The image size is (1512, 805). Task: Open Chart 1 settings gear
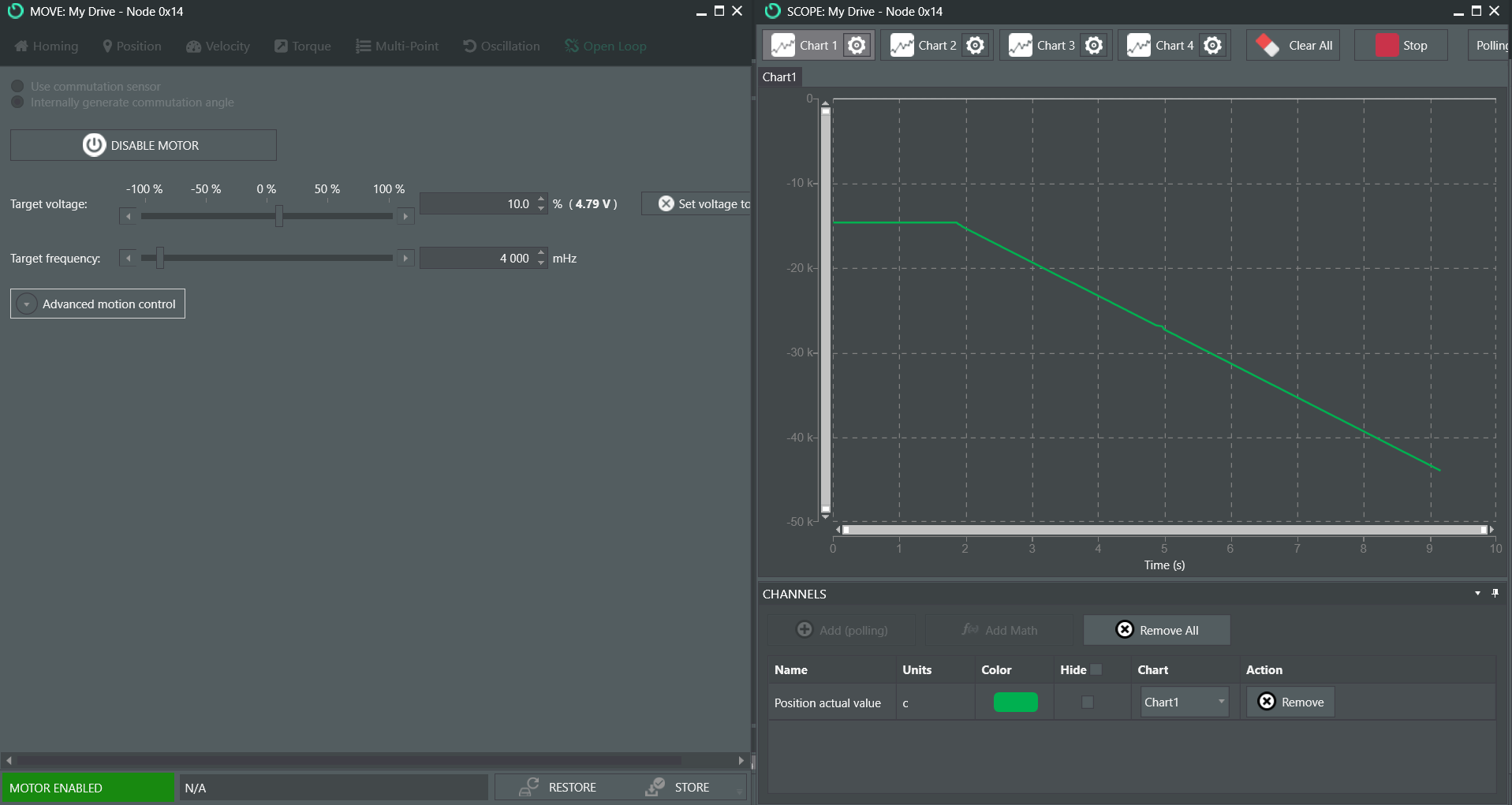coord(857,46)
